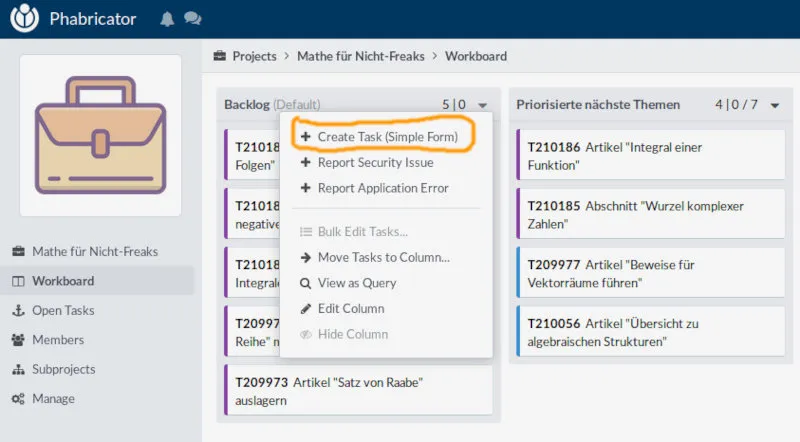Viewport: 800px width, 442px height.
Task: Click the Members people icon in sidebar
Action: 18,340
